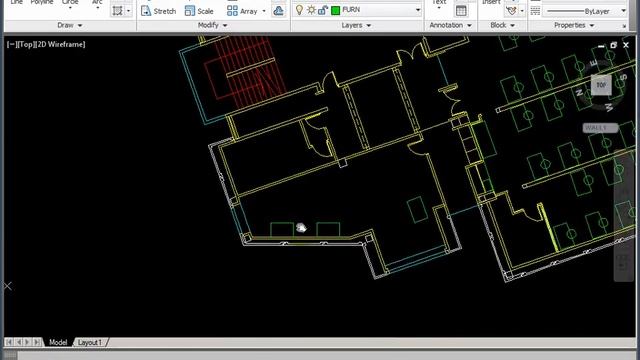Image resolution: width=640 pixels, height=360 pixels.
Task: Click the green FURN layer color swatch
Action: pyautogui.click(x=336, y=11)
